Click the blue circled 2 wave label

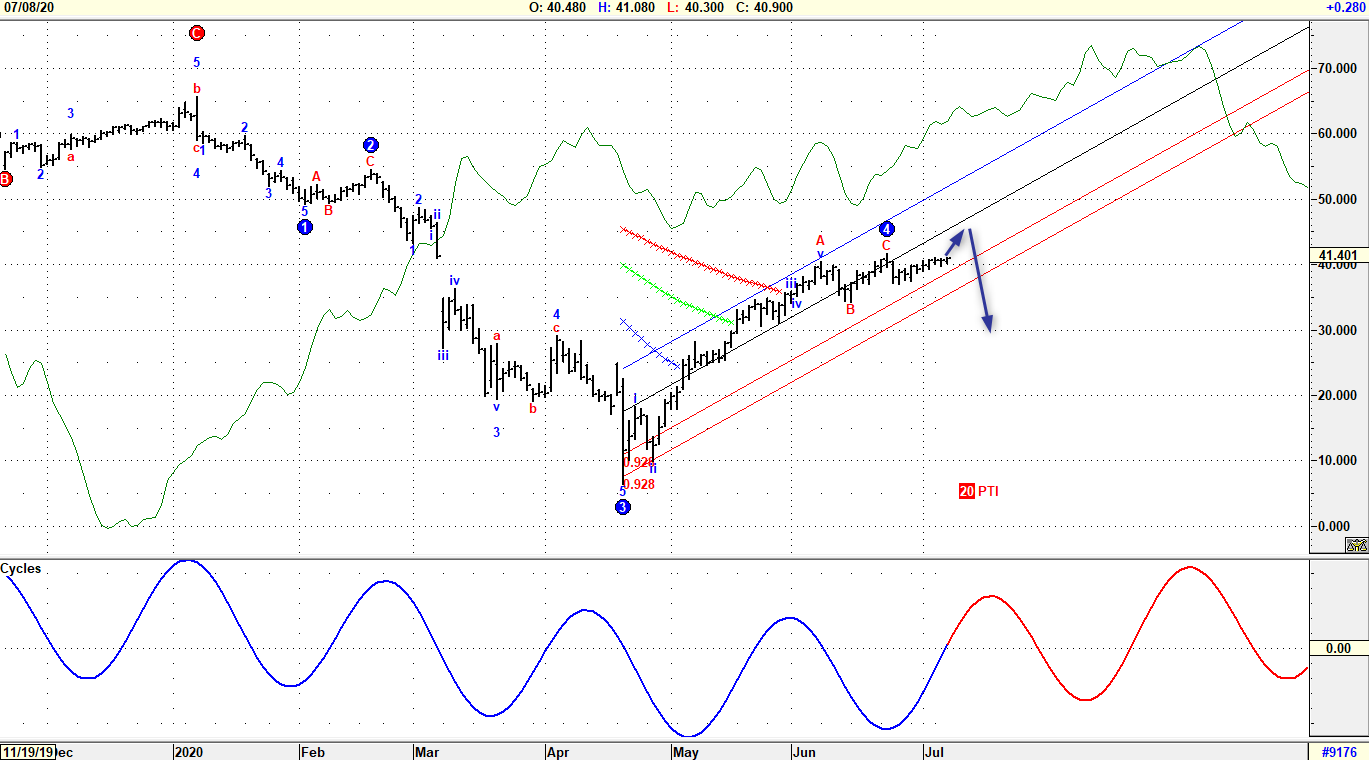point(371,144)
